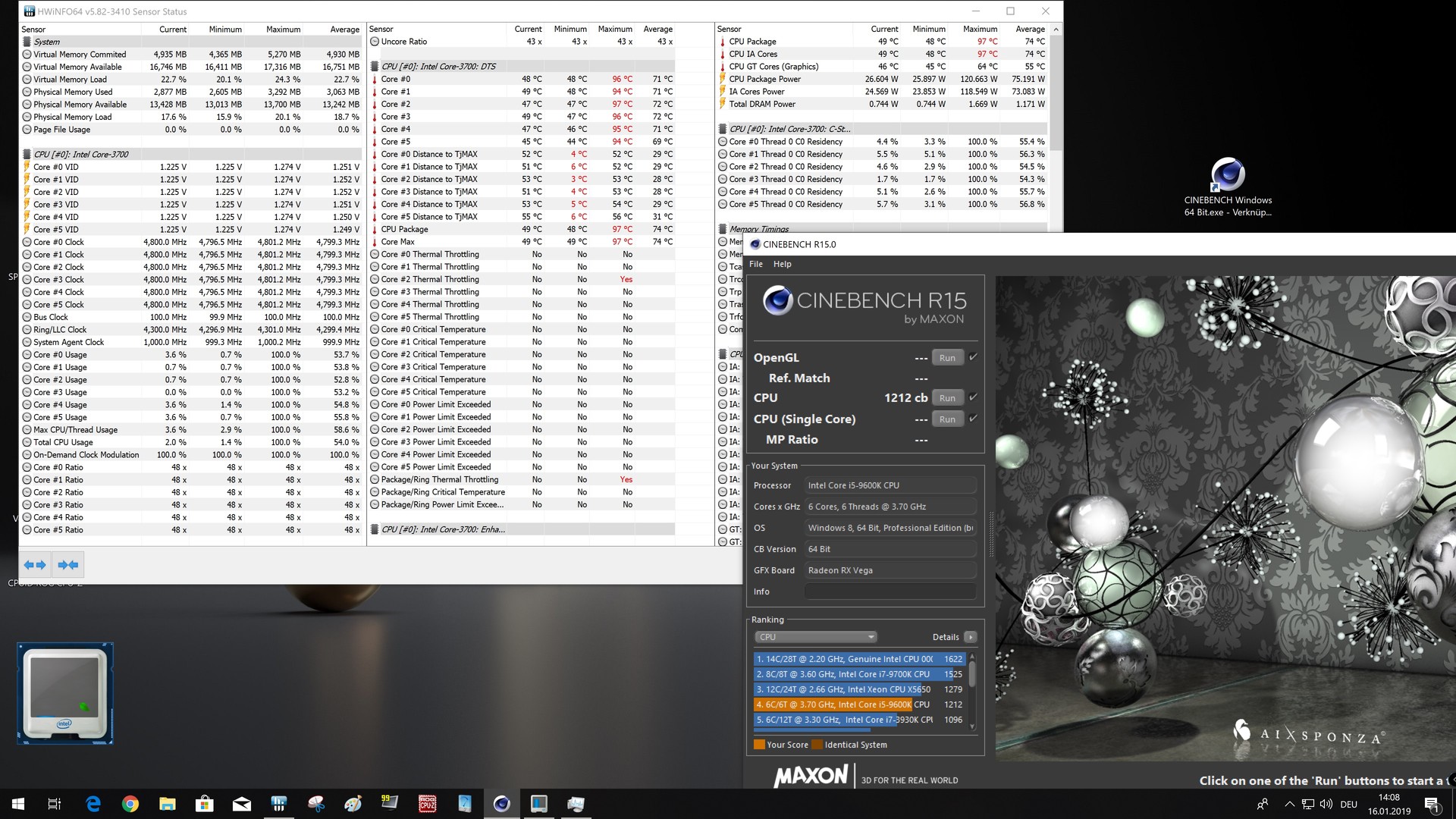Switch to Cinebench taskbar icon
Screen dimensions: 1456x819
tap(502, 804)
